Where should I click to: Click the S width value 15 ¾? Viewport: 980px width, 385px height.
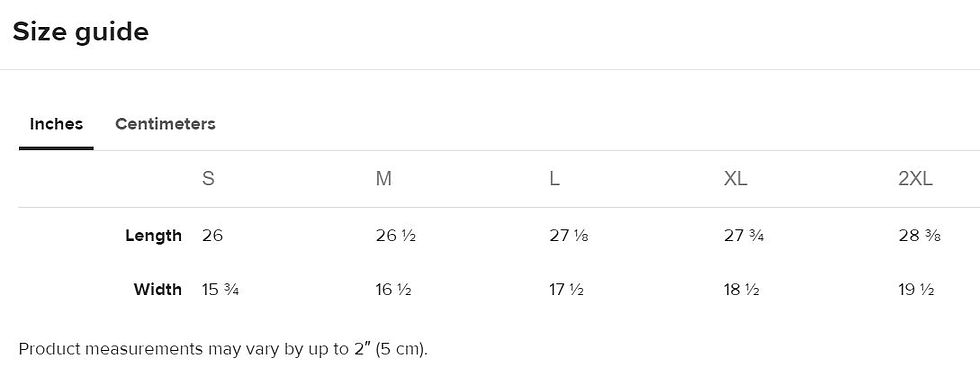(x=221, y=289)
